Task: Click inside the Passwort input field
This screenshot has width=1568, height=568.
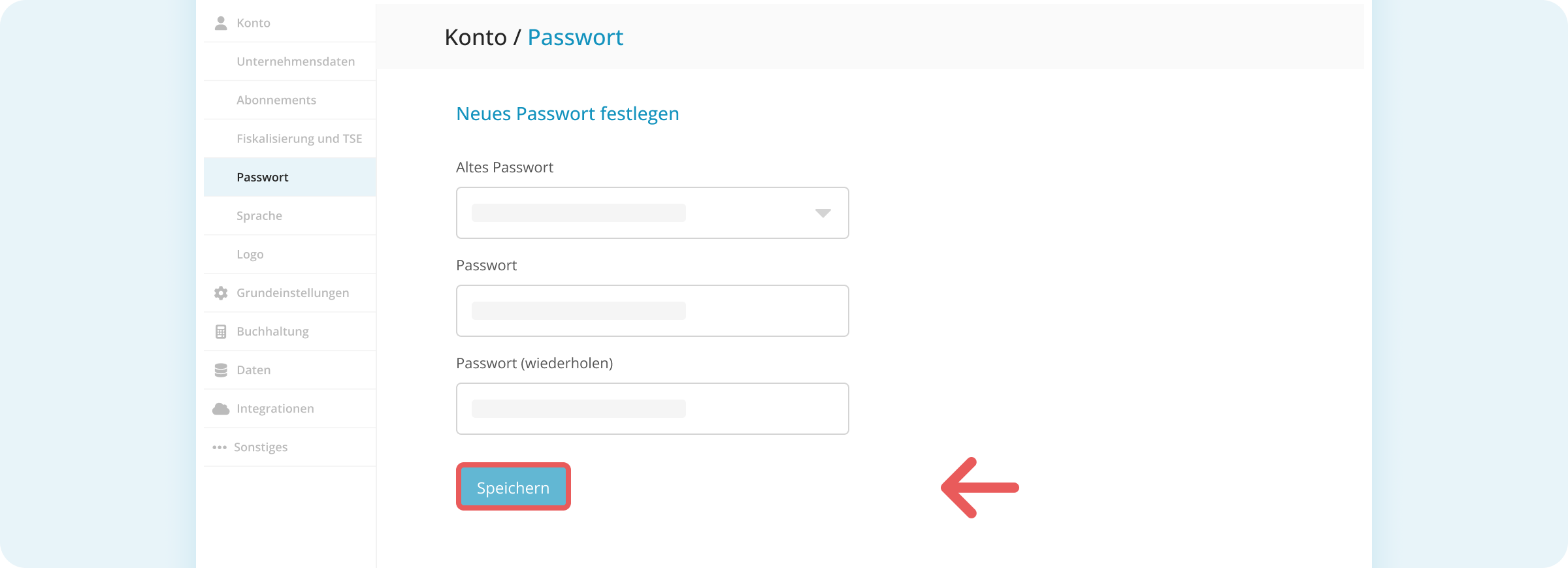Action: point(652,311)
